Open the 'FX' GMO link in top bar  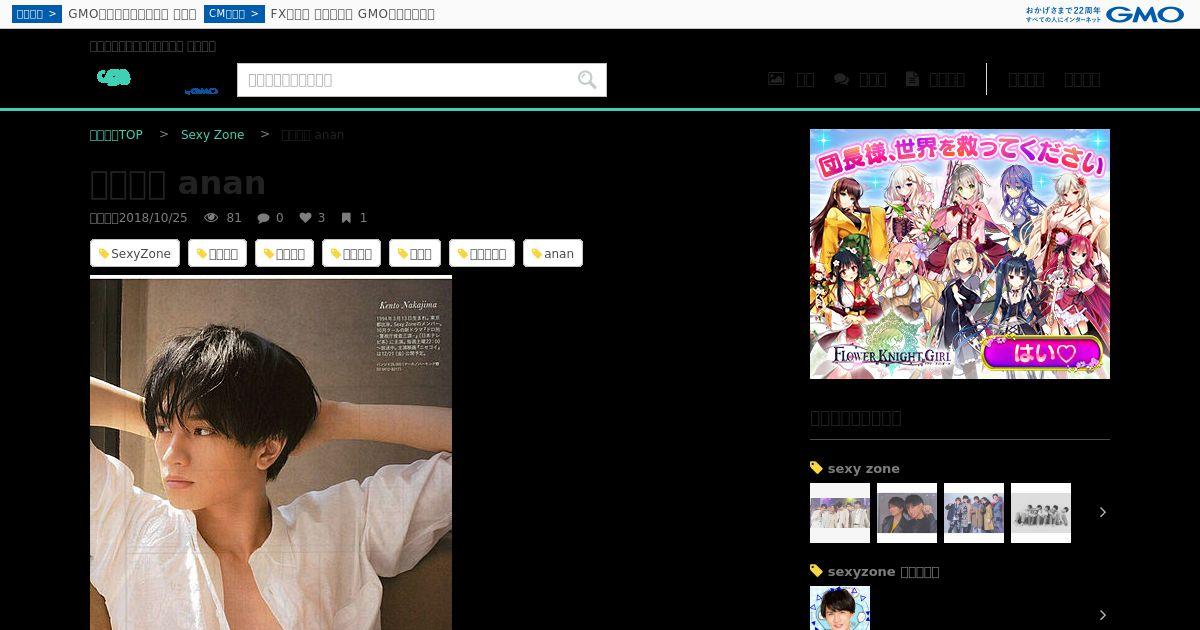click(352, 14)
